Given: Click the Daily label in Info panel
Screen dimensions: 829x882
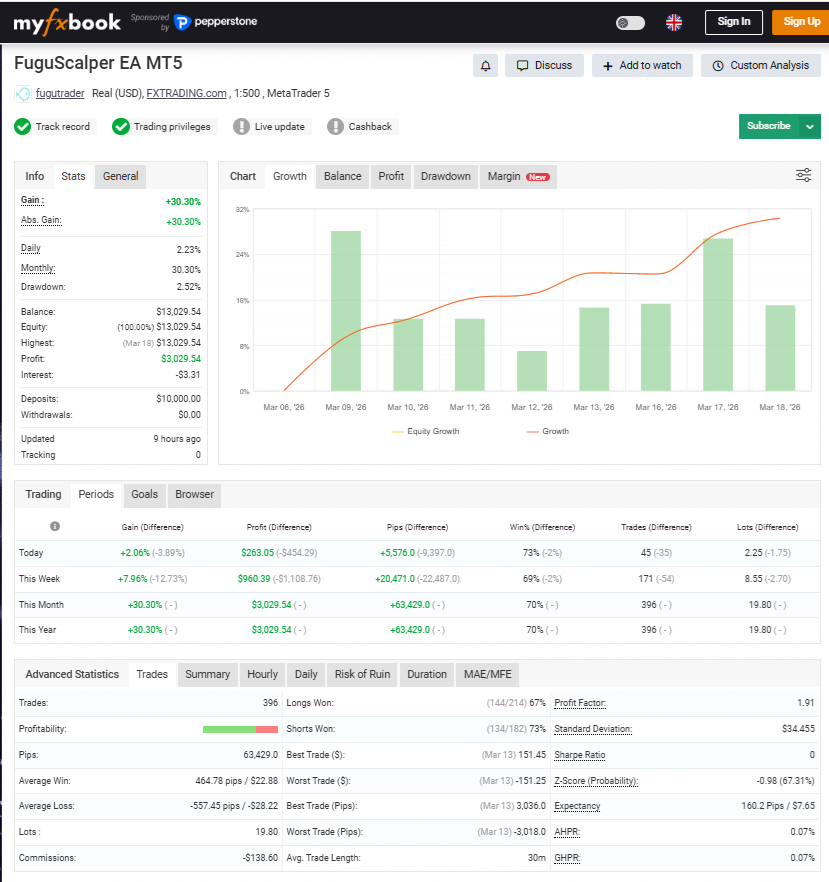Looking at the screenshot, I should (30, 248).
